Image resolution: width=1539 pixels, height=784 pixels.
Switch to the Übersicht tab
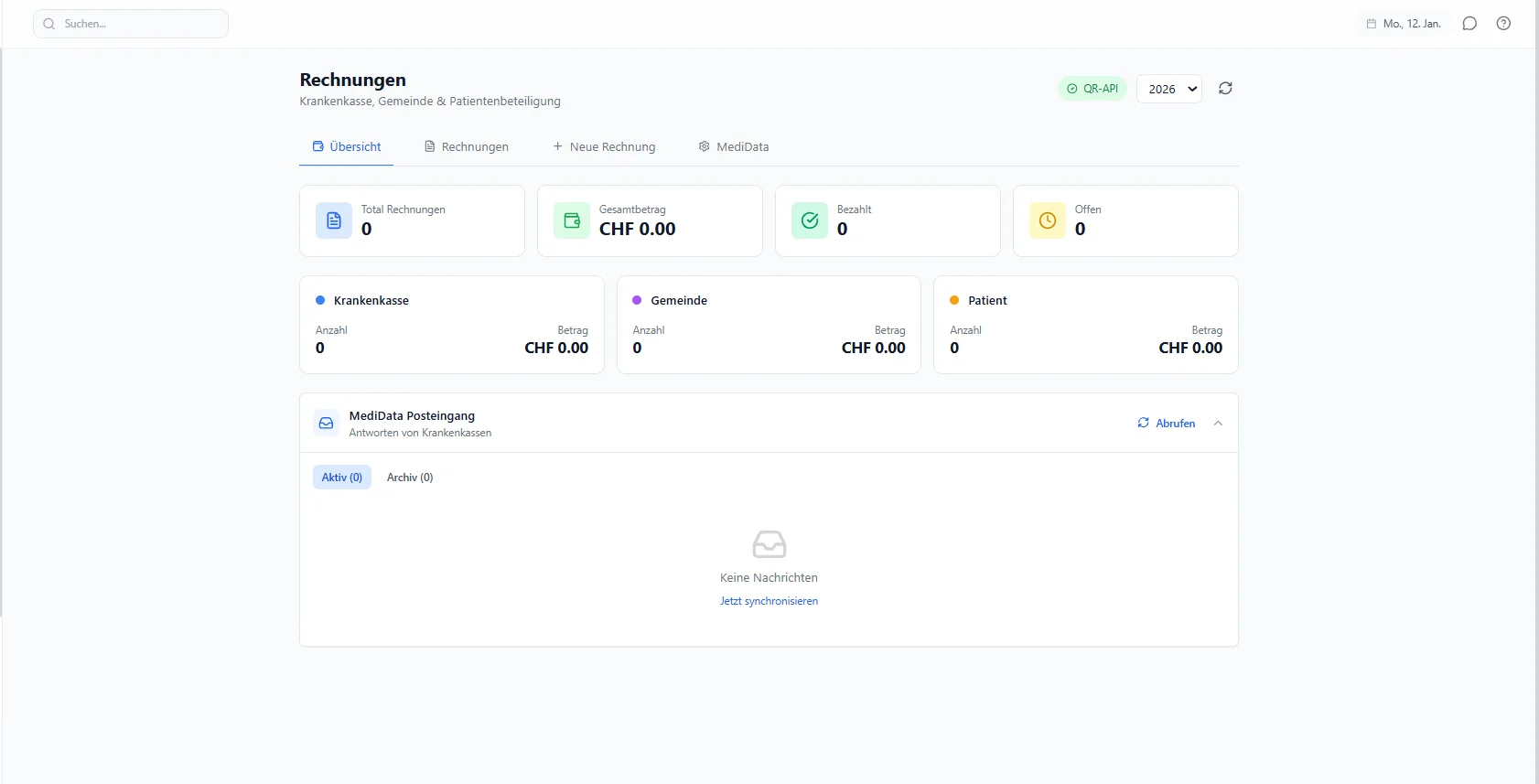point(347,146)
